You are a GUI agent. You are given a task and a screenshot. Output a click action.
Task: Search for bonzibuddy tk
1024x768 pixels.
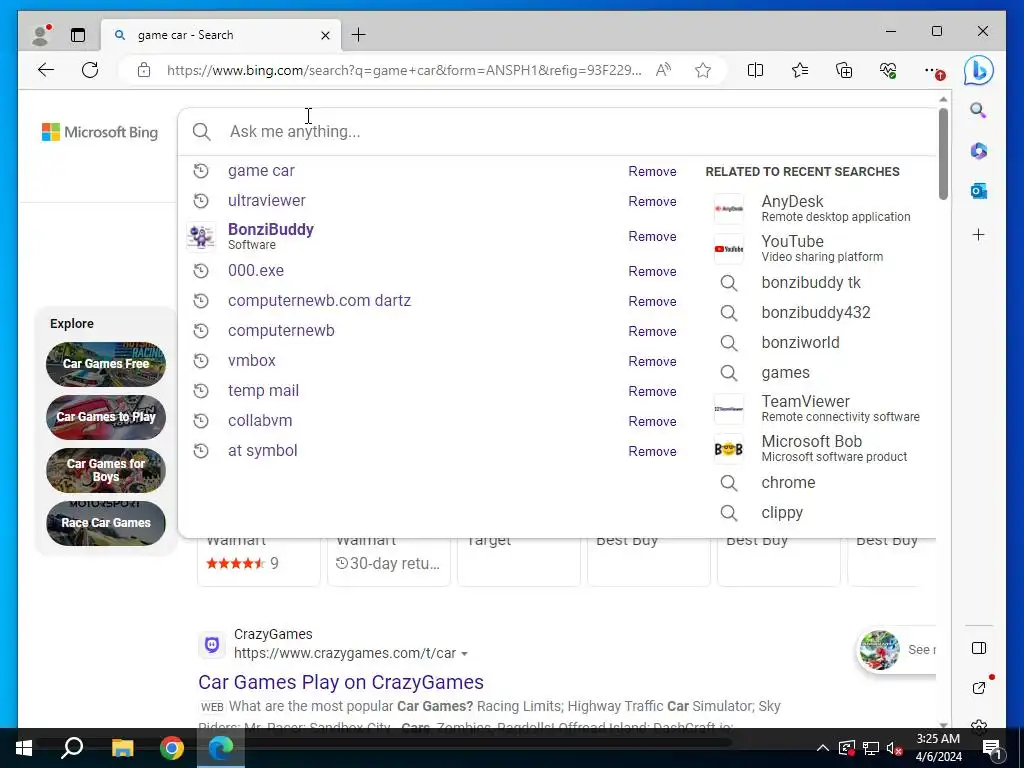[x=810, y=282]
